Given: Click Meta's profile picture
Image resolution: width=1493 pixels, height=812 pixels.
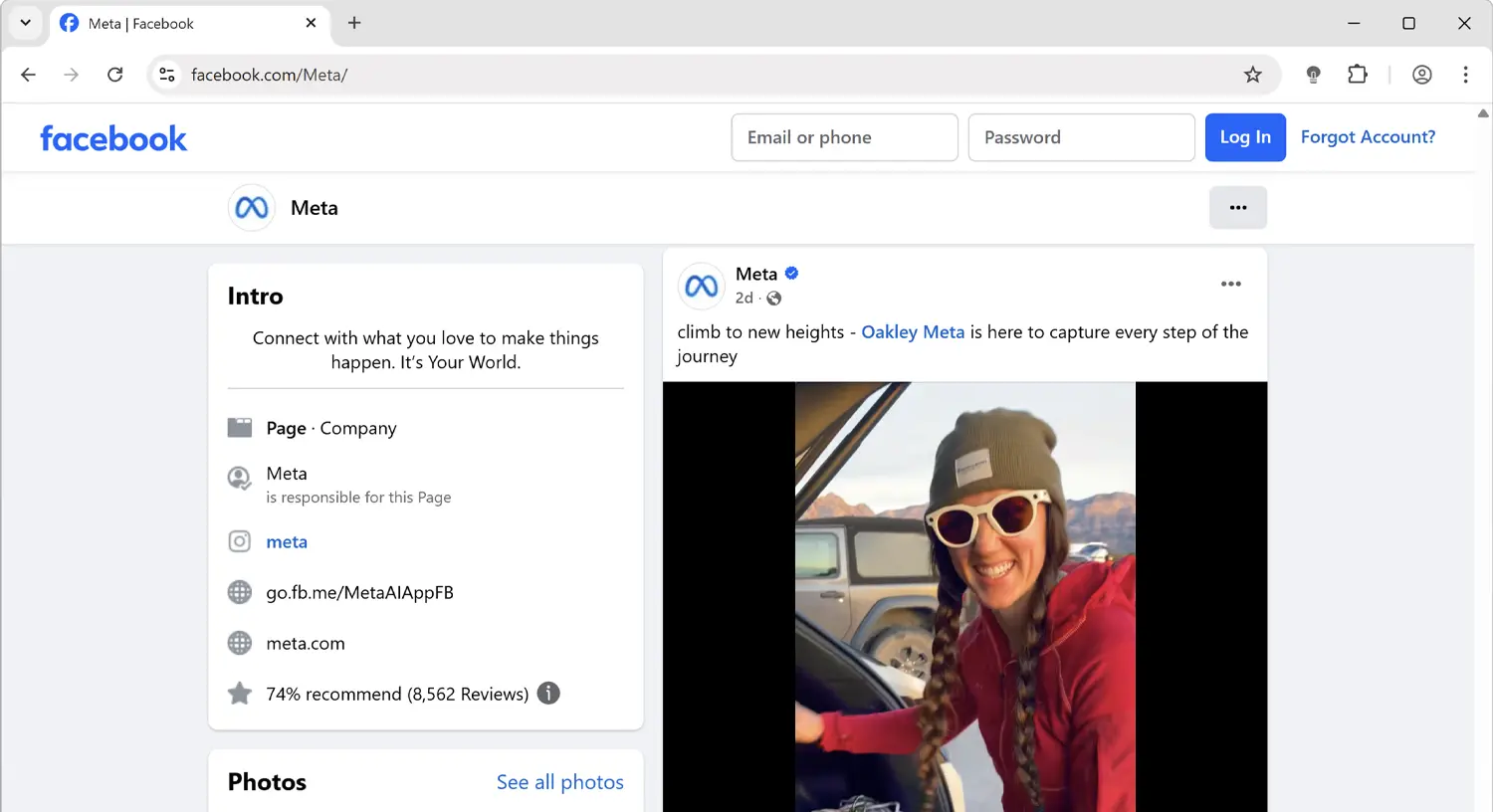Looking at the screenshot, I should pyautogui.click(x=251, y=207).
